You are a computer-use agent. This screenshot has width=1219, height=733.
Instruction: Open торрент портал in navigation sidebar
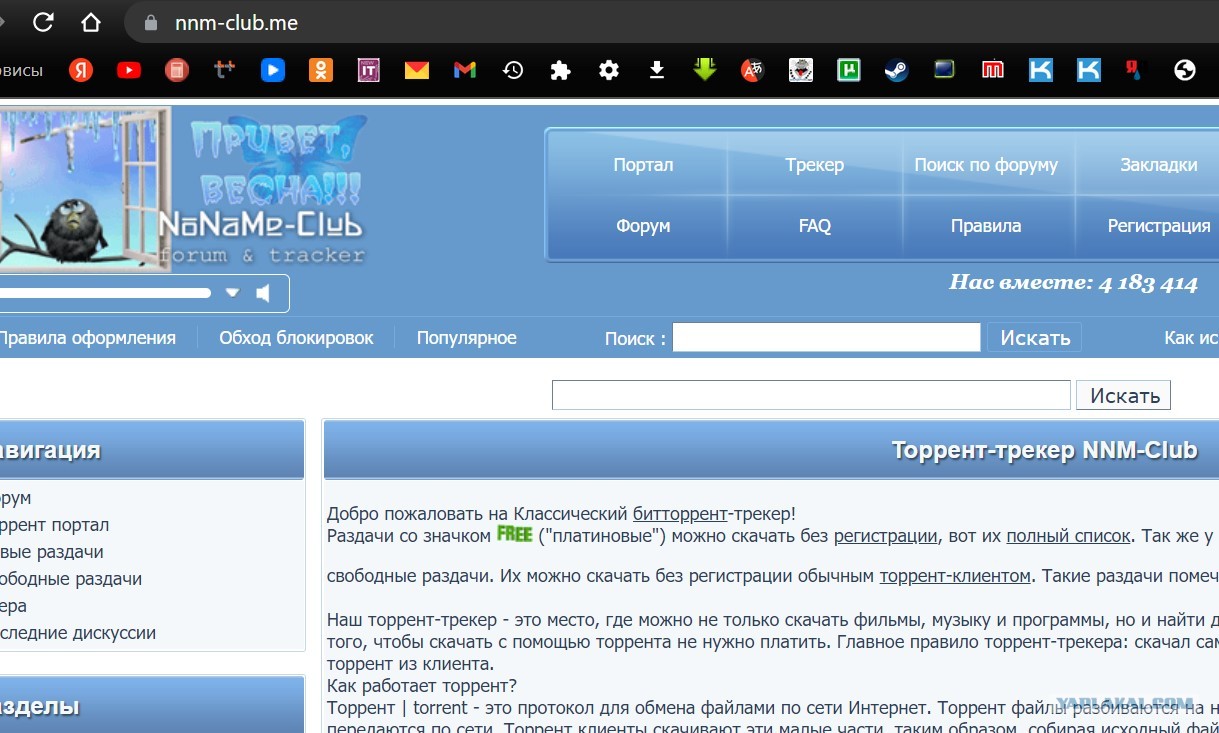[54, 525]
